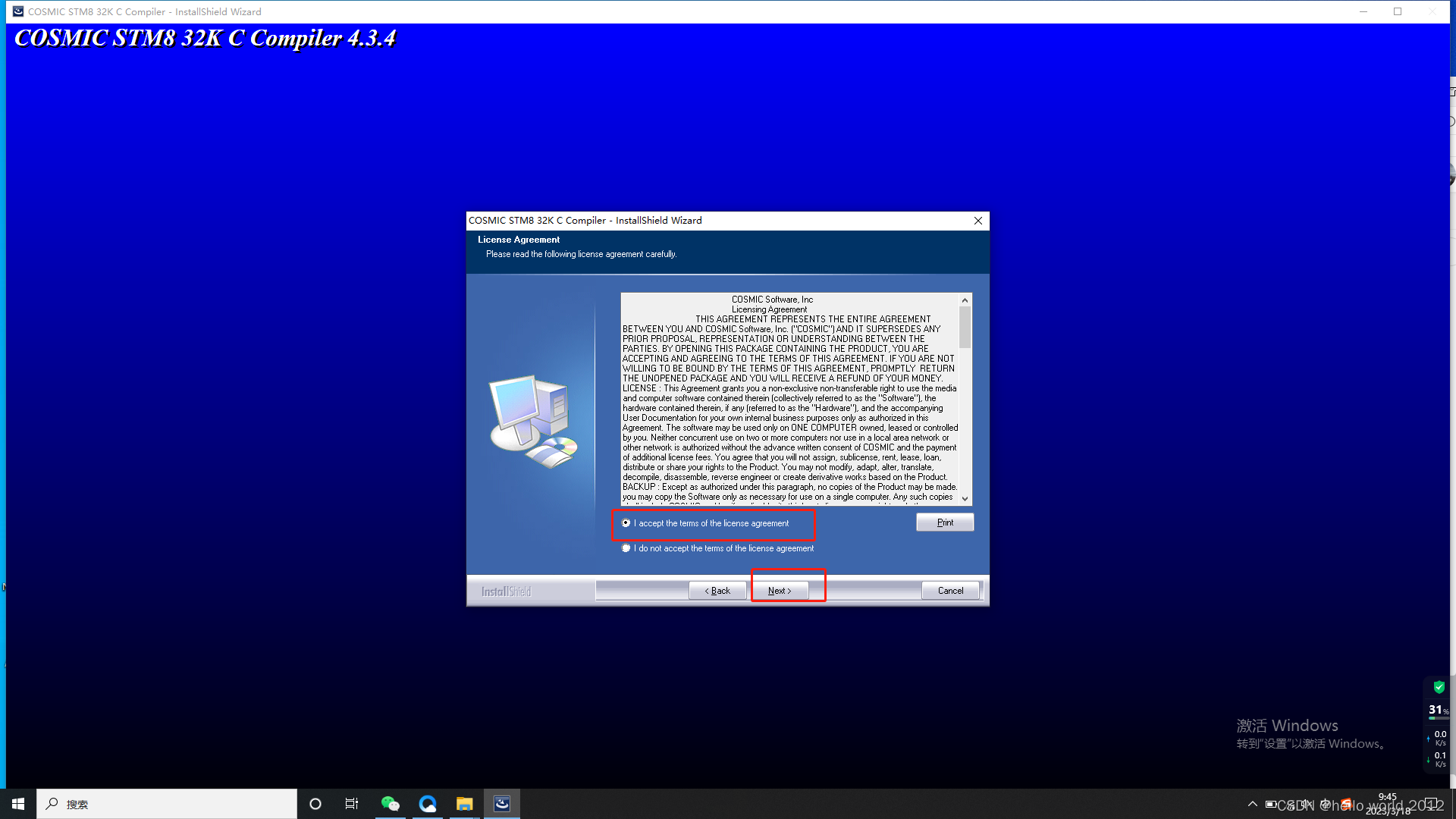The width and height of the screenshot is (1456, 819).
Task: Minimize the outer installer window
Action: tap(1363, 11)
